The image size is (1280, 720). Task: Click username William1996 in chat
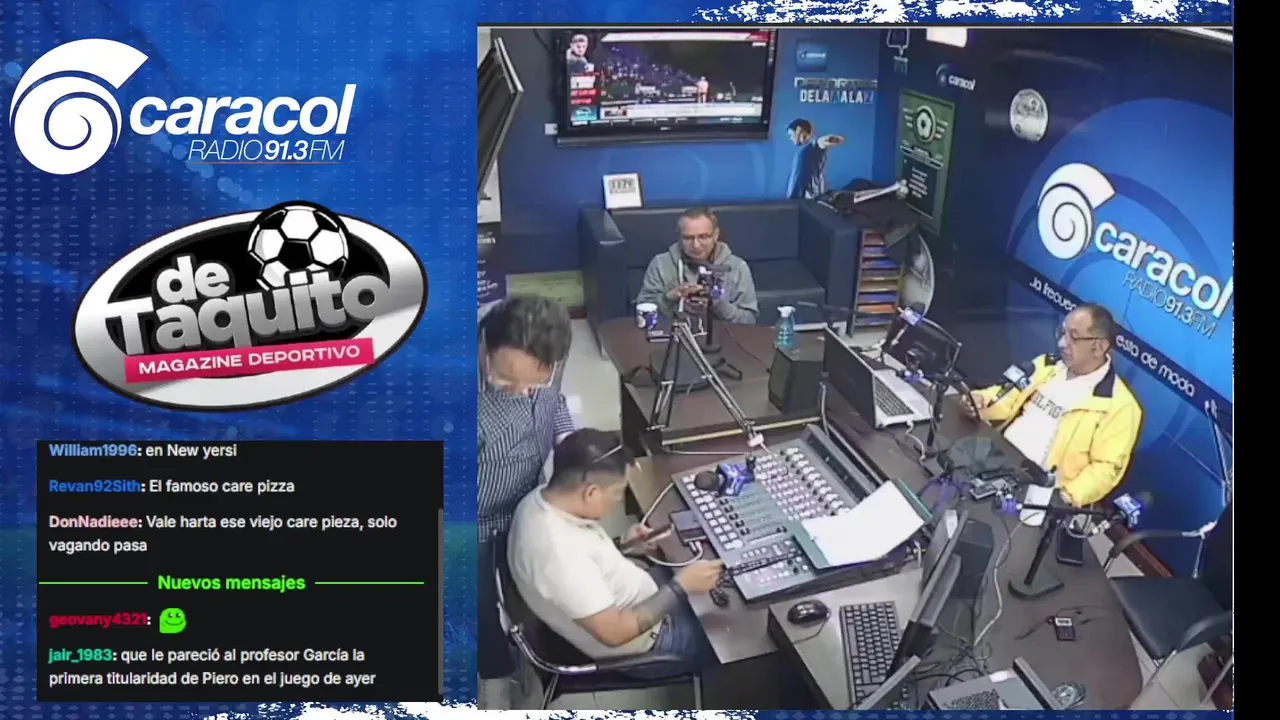coord(93,450)
